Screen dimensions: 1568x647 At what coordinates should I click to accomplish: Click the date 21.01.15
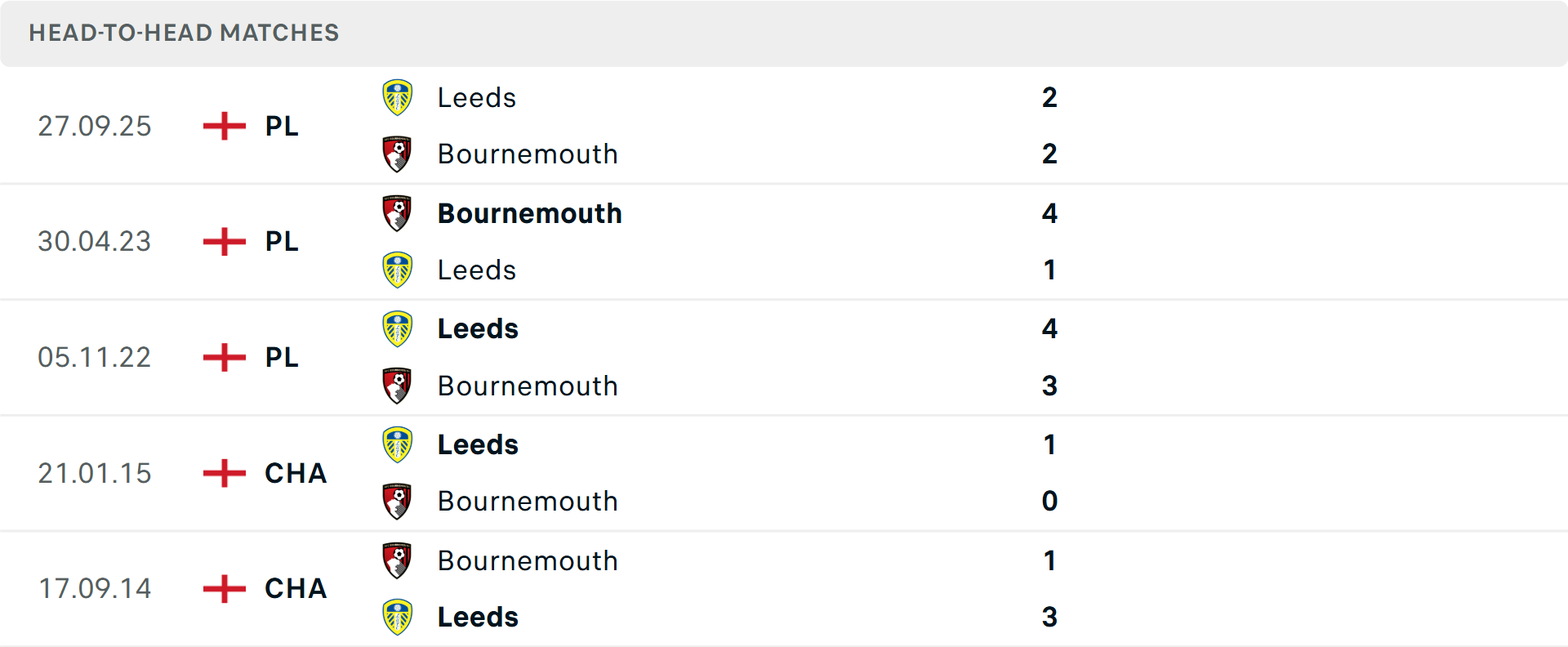pos(95,473)
